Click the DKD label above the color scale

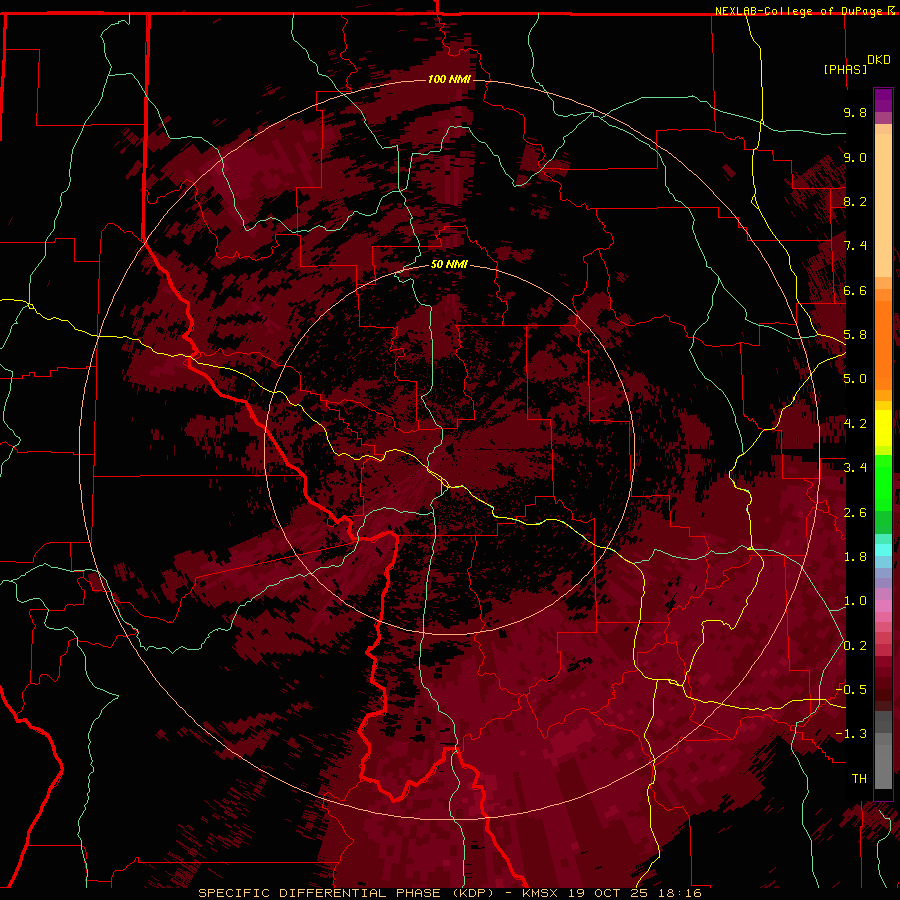coord(879,60)
